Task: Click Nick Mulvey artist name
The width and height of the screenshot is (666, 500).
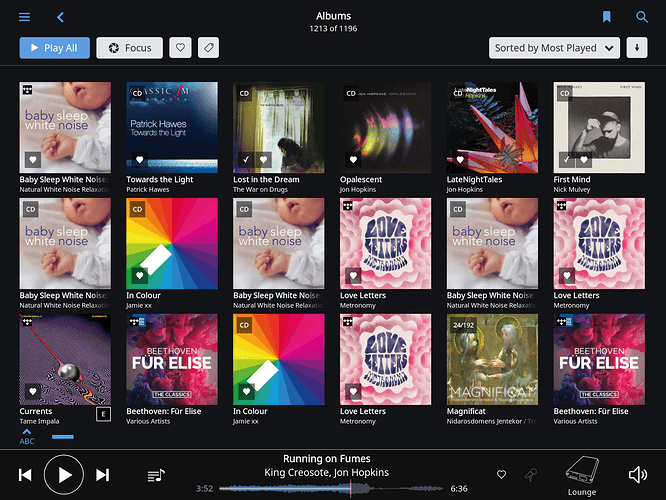Action: tap(572, 189)
